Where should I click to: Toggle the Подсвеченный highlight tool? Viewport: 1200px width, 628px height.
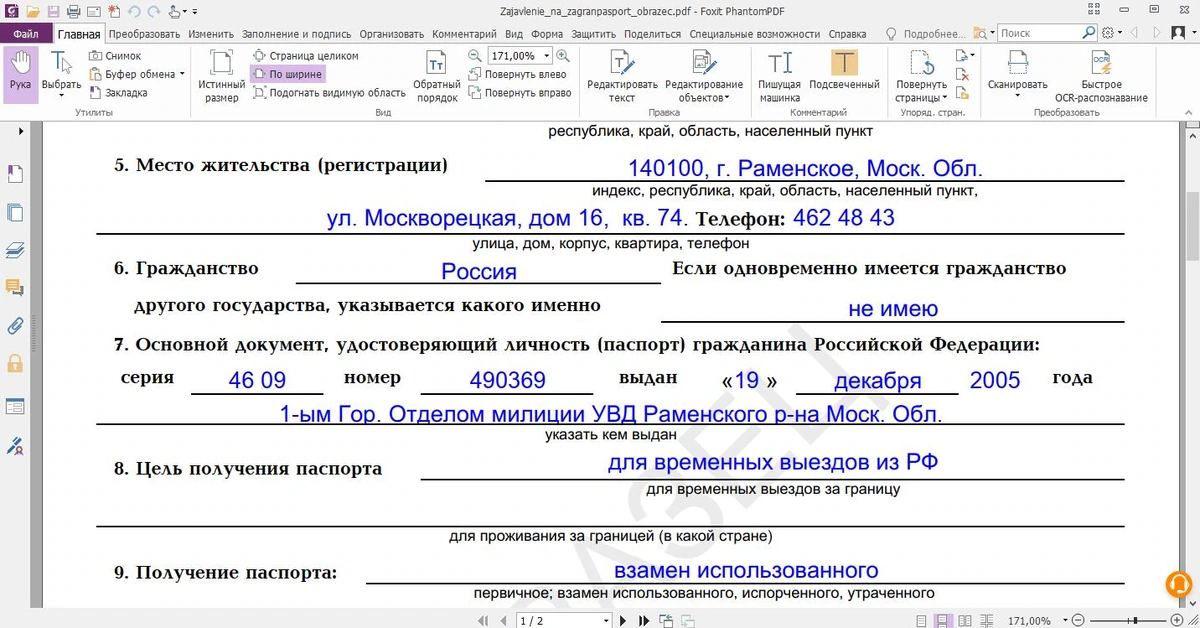click(x=844, y=70)
